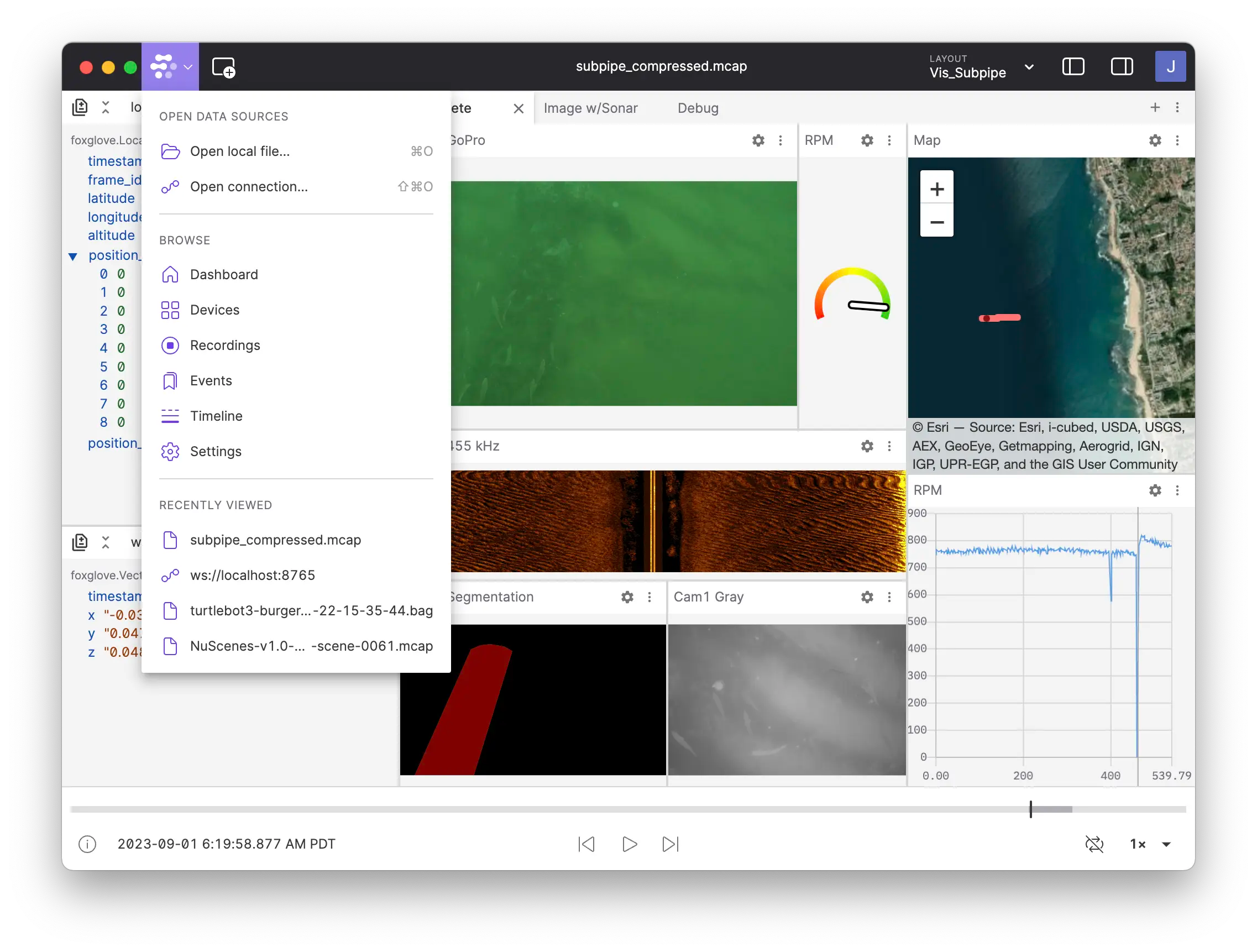The height and width of the screenshot is (952, 1257).
Task: Click the Events bookmark icon
Action: click(170, 381)
